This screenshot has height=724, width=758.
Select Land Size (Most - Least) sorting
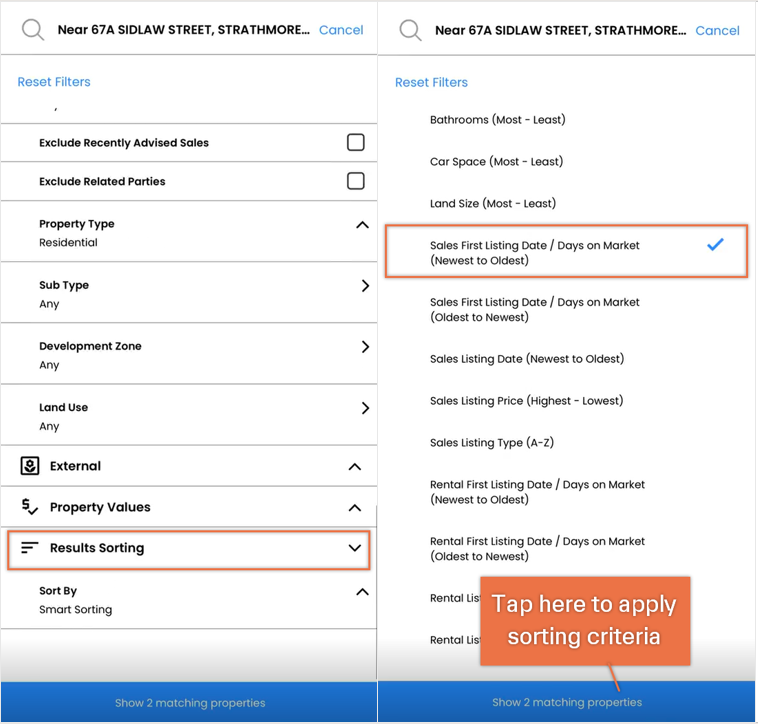click(493, 203)
